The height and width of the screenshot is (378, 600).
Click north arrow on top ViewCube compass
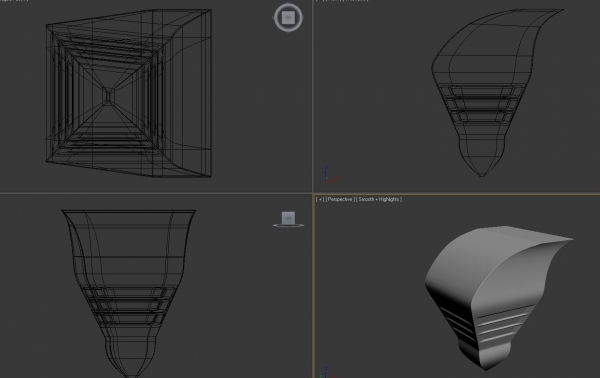coord(288,4)
